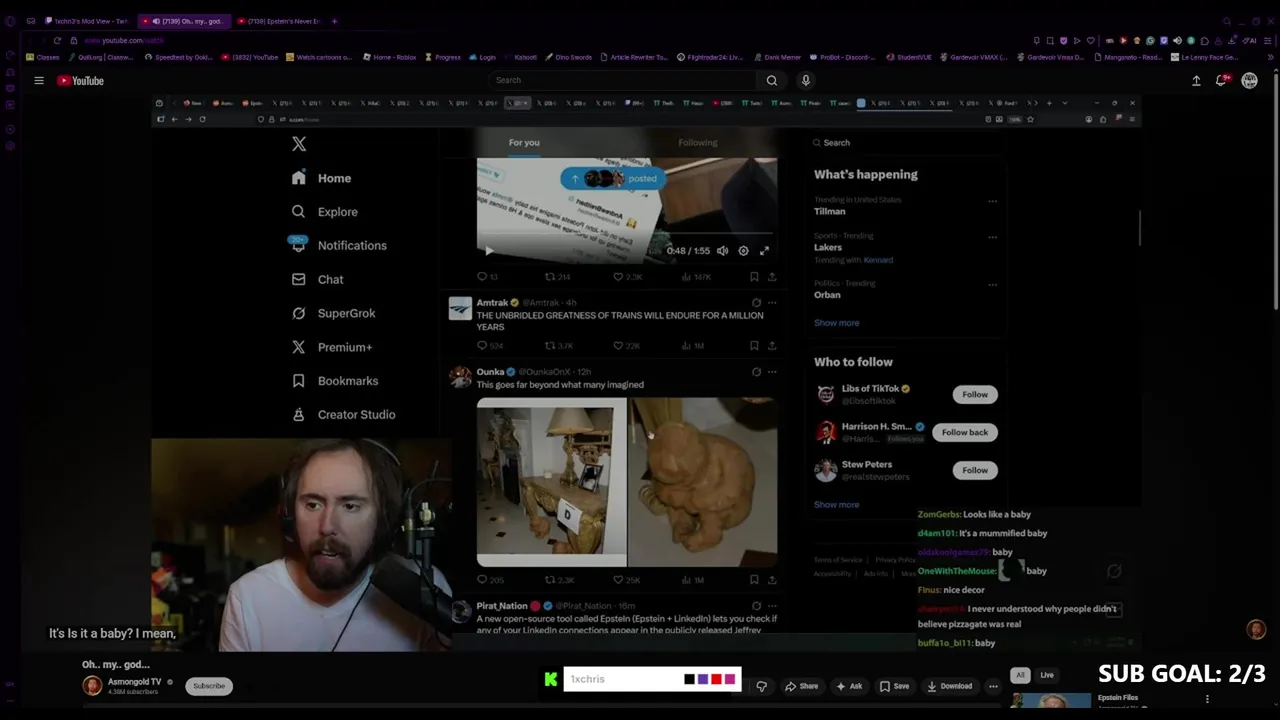Click the Asmongold TV channel avatar
The width and height of the screenshot is (1280, 720).
[92, 685]
